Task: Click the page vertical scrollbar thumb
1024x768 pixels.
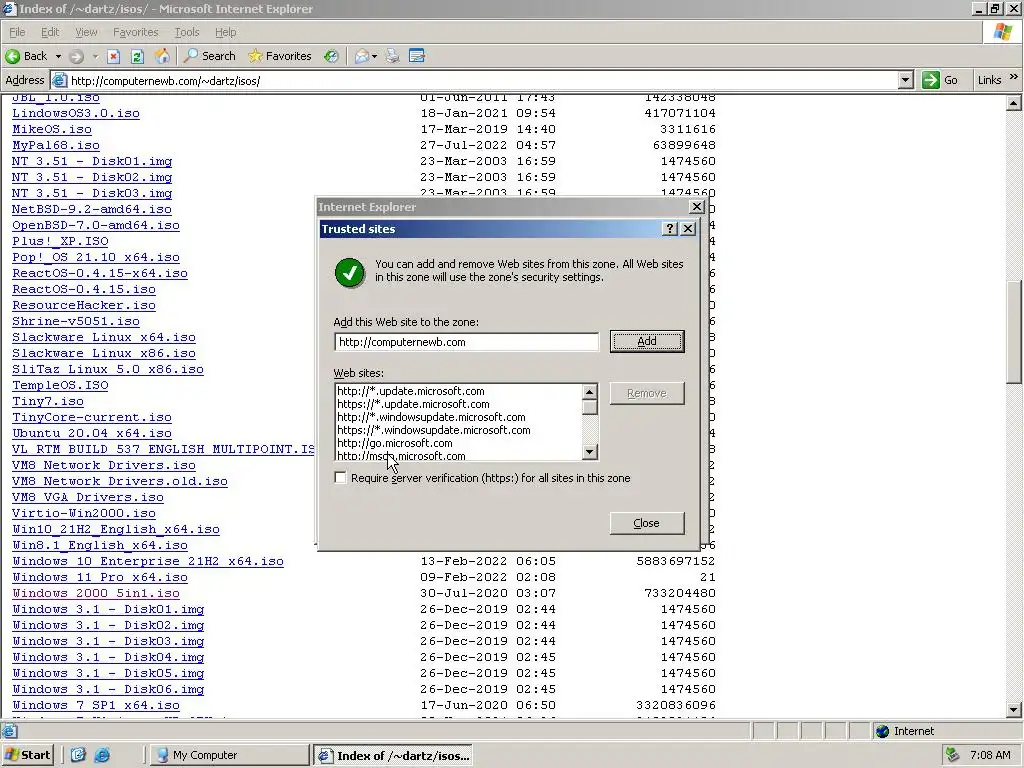Action: [1014, 332]
